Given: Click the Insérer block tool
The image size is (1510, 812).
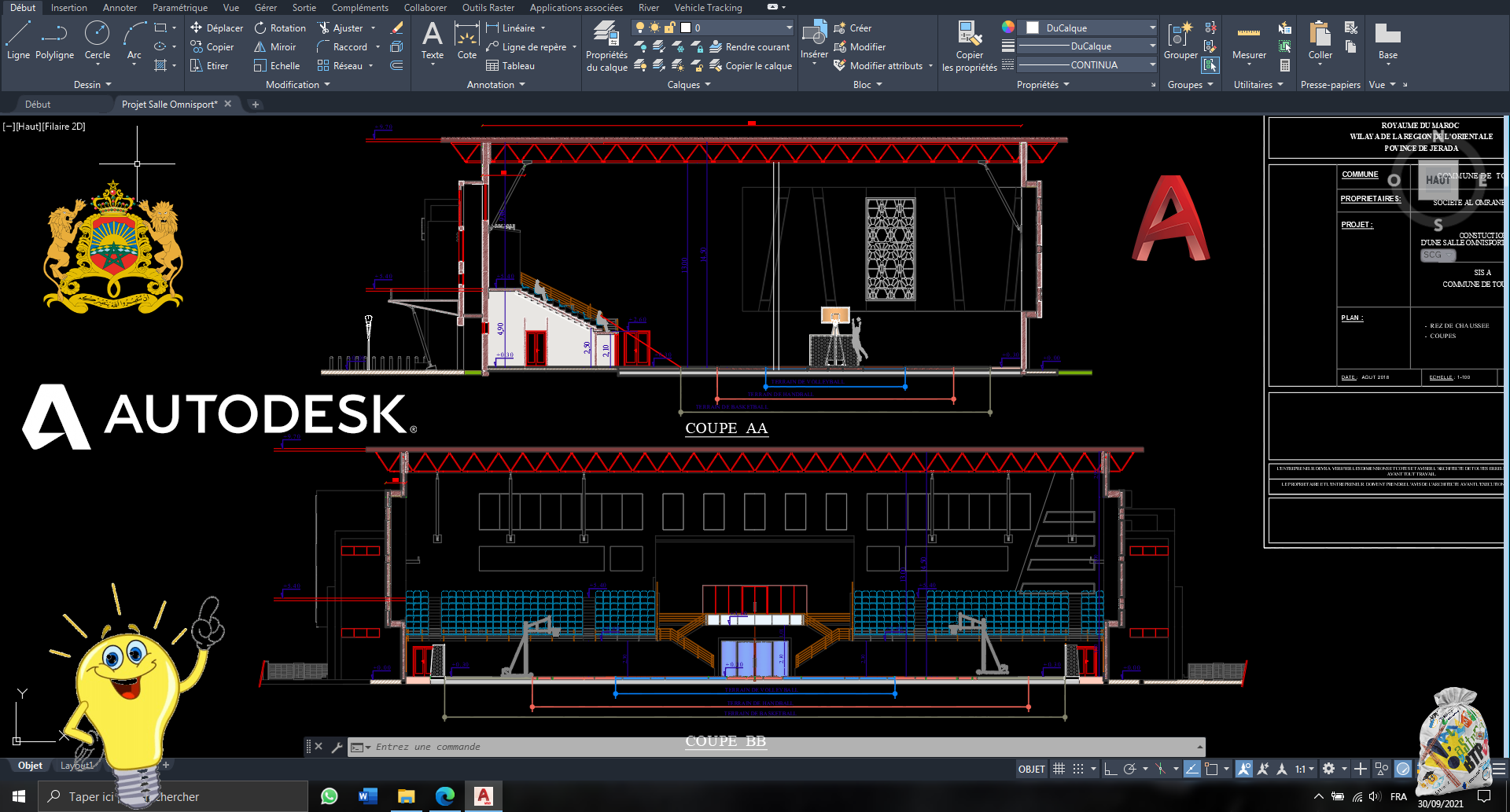Looking at the screenshot, I should click(814, 41).
